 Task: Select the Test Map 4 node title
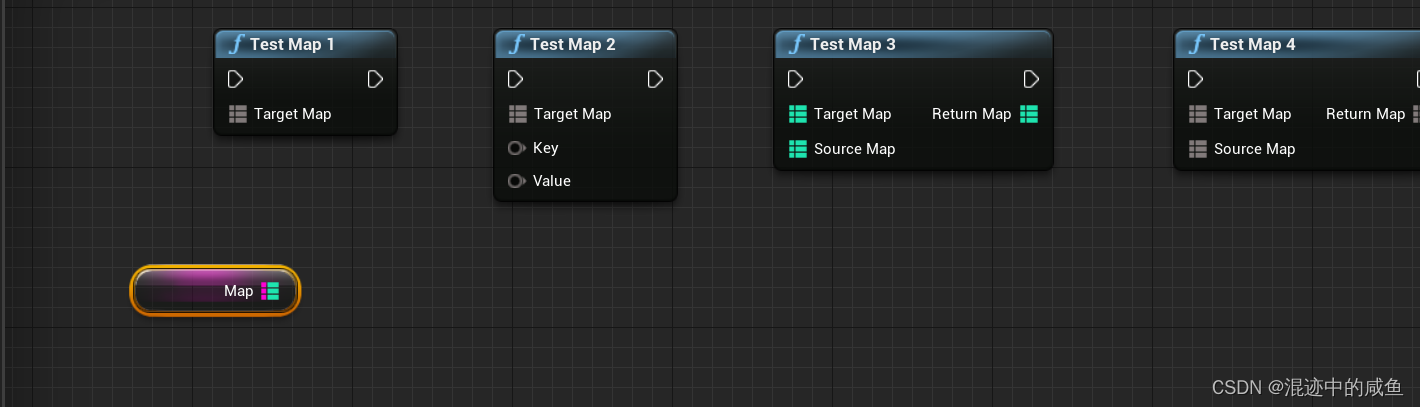(1252, 44)
